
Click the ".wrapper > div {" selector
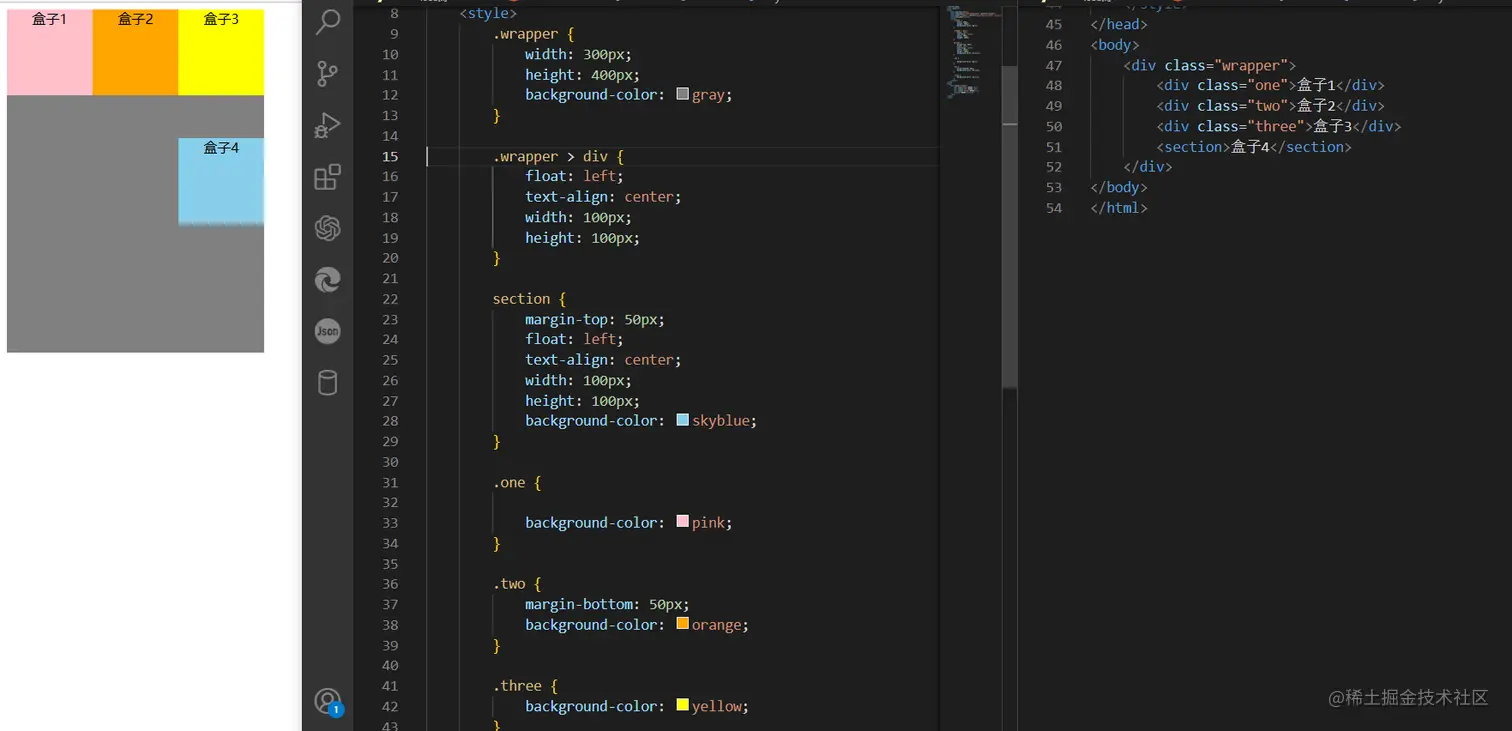[558, 156]
